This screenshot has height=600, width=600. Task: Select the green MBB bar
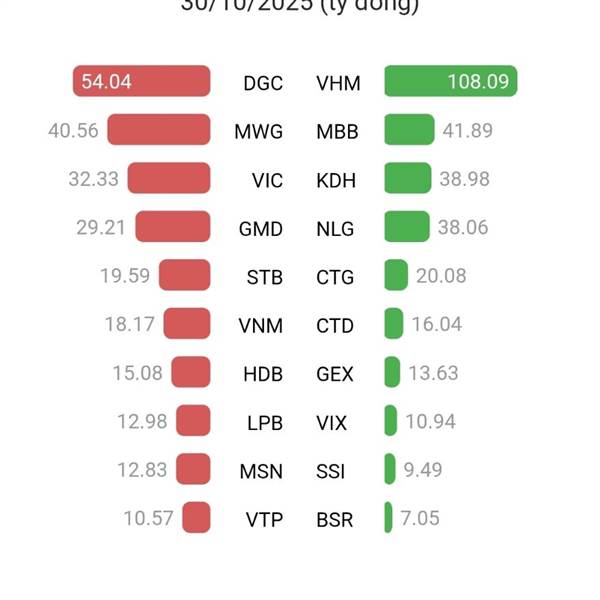[x=409, y=130]
